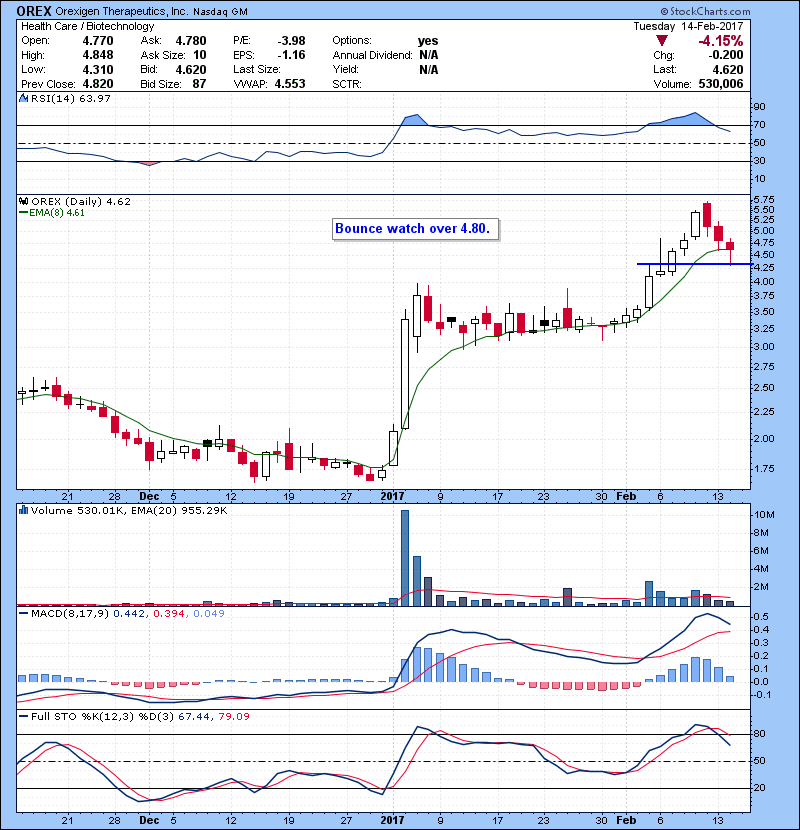Screen dimensions: 800x830
Task: Click the Annual Dividend N/A value
Action: point(428,55)
